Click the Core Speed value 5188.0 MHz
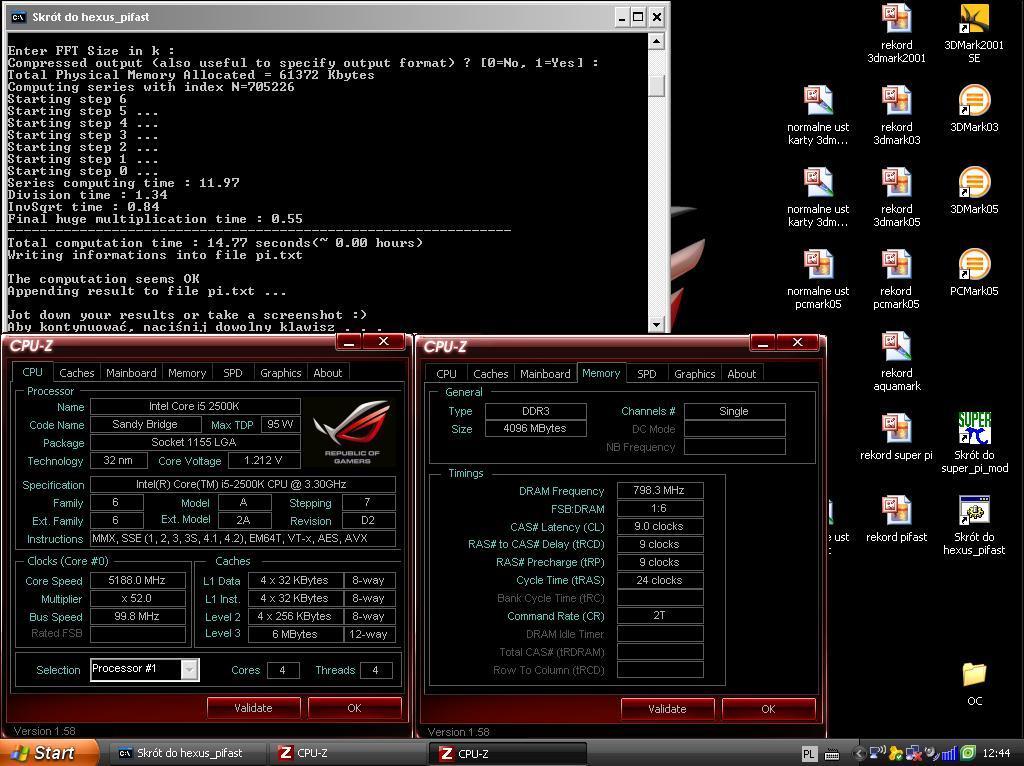Screen dimensions: 1024x766 pos(137,580)
